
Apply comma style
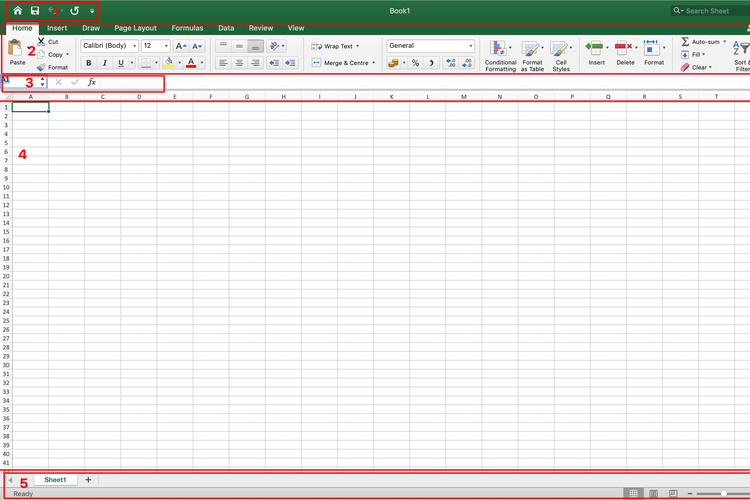431,63
